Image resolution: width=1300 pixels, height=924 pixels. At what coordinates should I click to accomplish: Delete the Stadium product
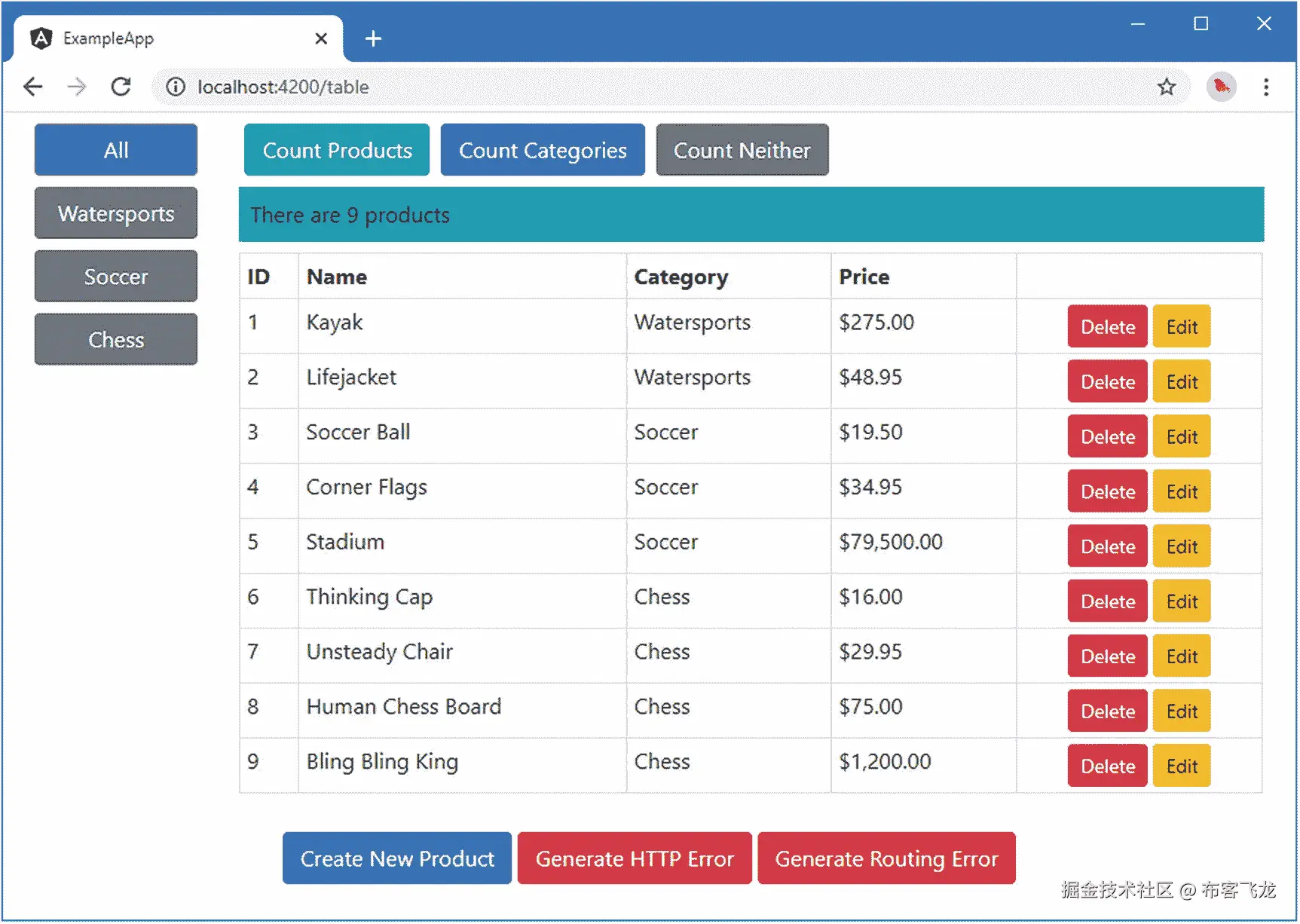click(x=1107, y=546)
